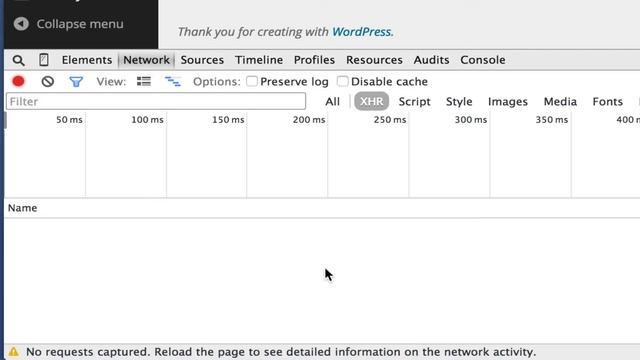Screen dimensions: 640x360
Task: Filter requests by Fonts
Action: tap(607, 102)
